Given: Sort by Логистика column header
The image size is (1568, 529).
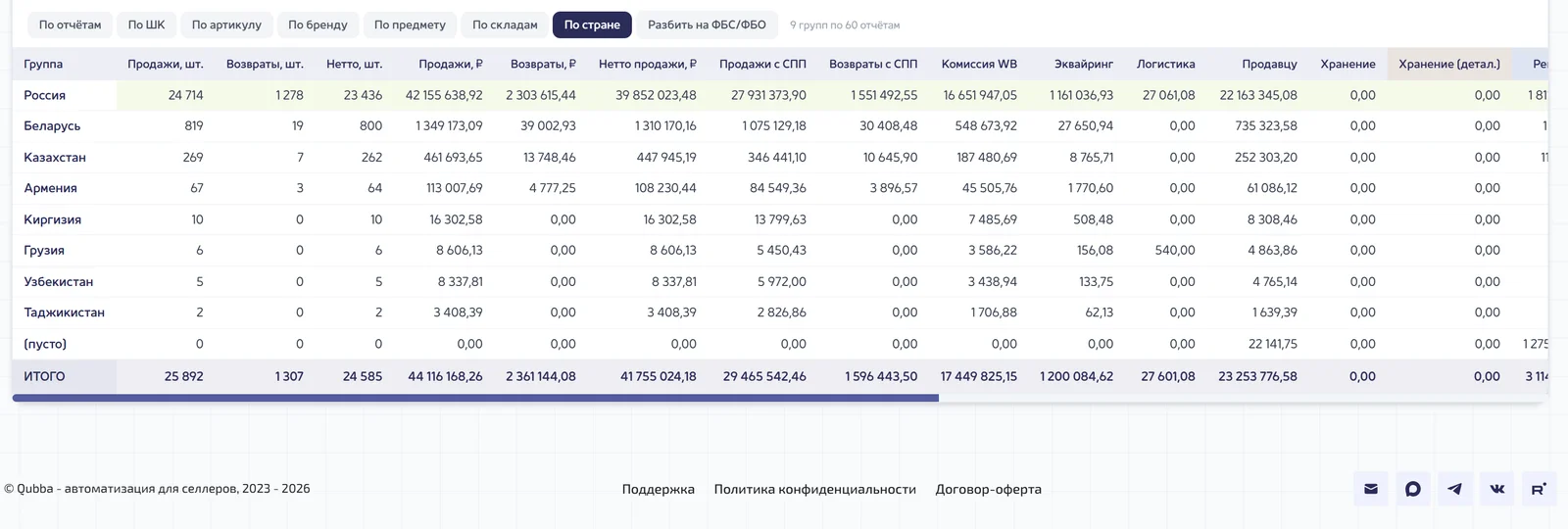Looking at the screenshot, I should point(1166,64).
